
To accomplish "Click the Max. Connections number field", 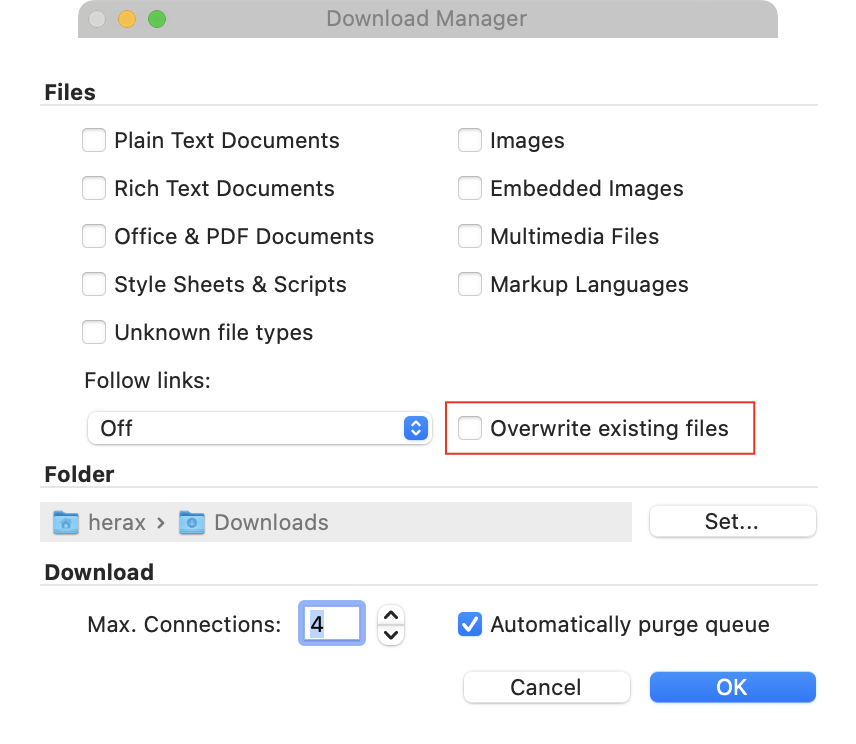I will click(332, 625).
